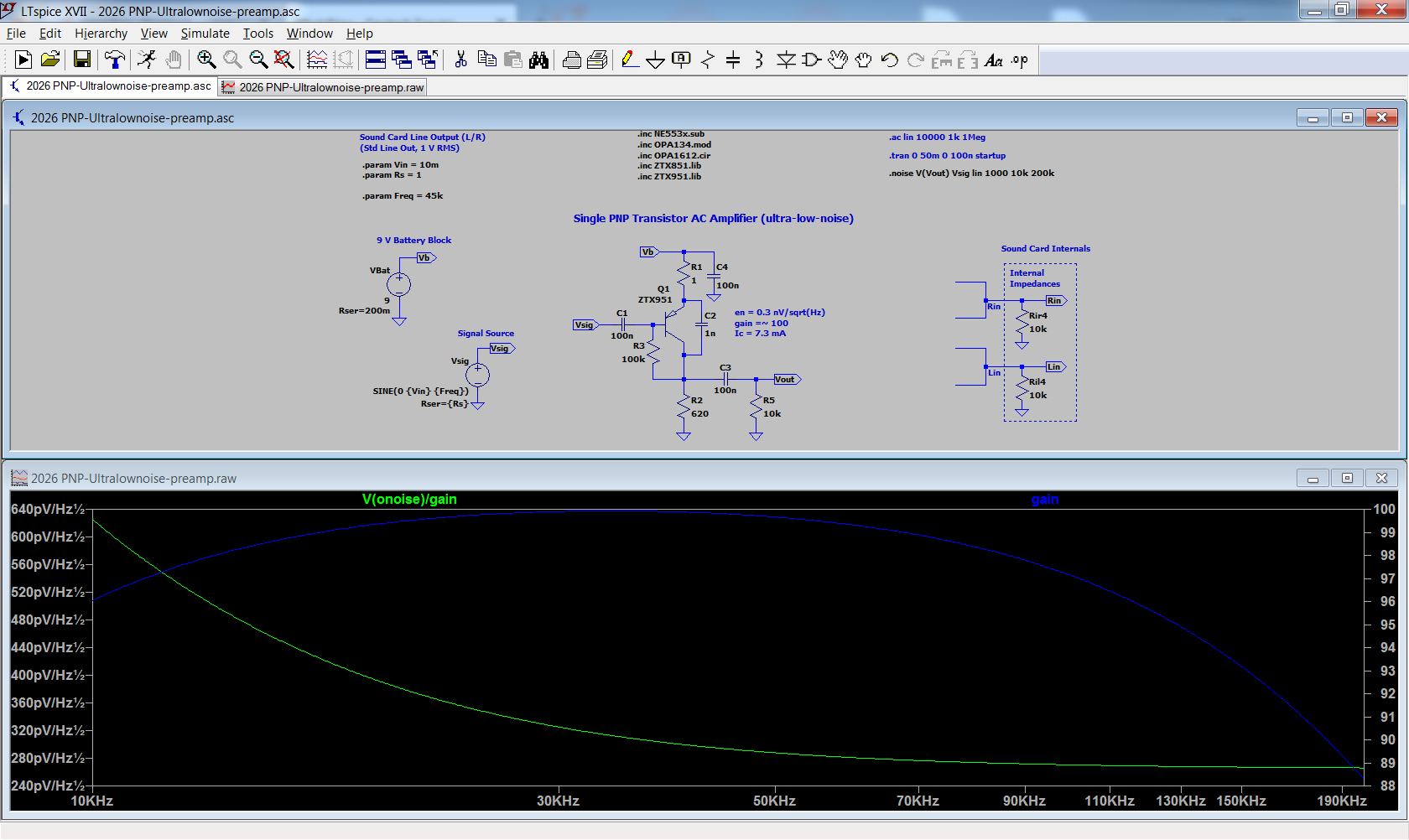Image resolution: width=1409 pixels, height=840 pixels.
Task: Click the Zoom Out magnifier icon
Action: pyautogui.click(x=258, y=60)
